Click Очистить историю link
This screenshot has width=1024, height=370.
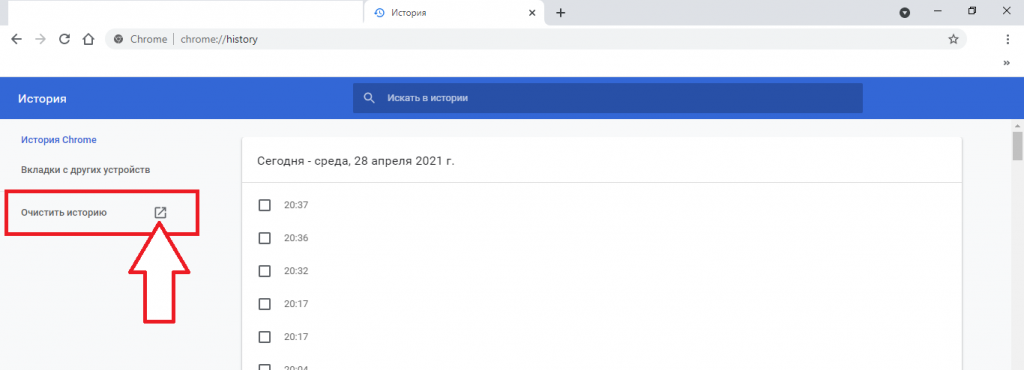point(64,213)
